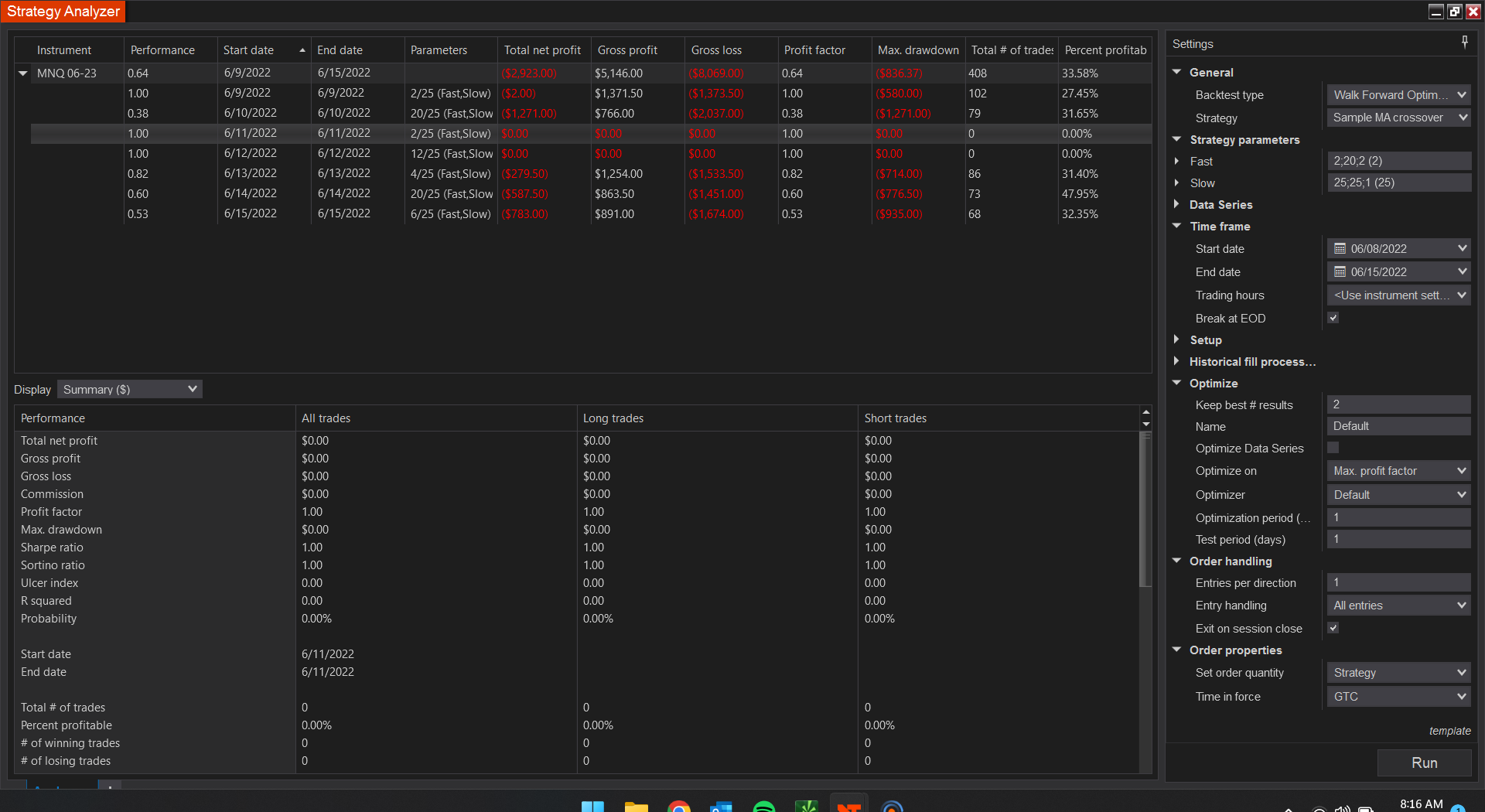Open the Time in force dropdown
Screen dimensions: 1485x812
click(x=1398, y=697)
